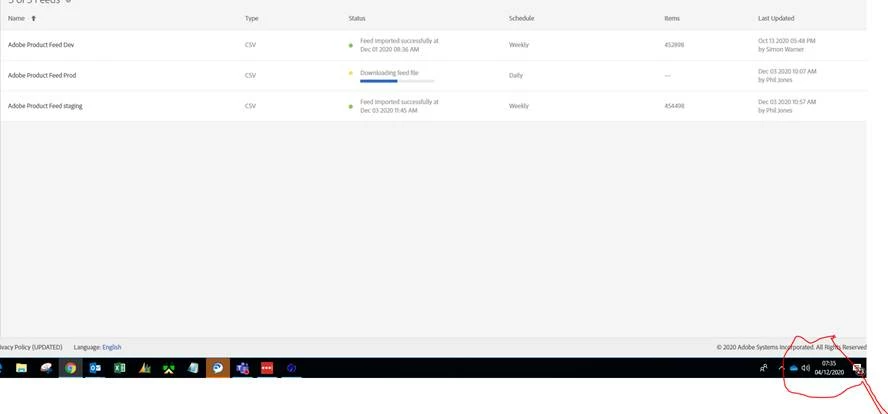Click yellow status dot for Feed Prod
Image resolution: width=888 pixels, height=414 pixels.
351,73
